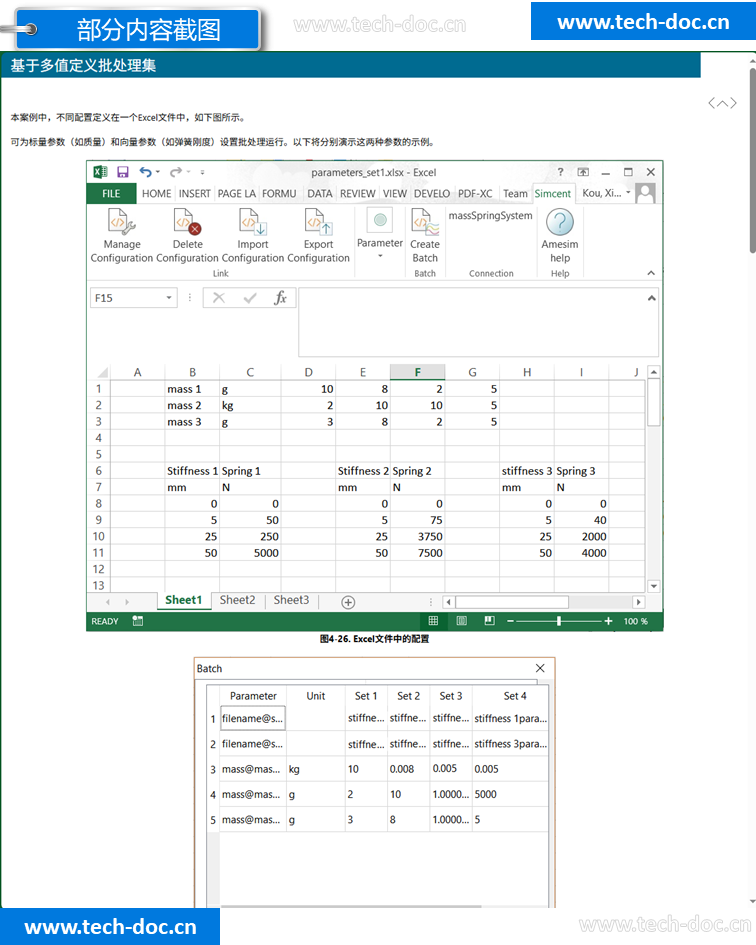Cancel formula entry with X icon

(x=219, y=298)
